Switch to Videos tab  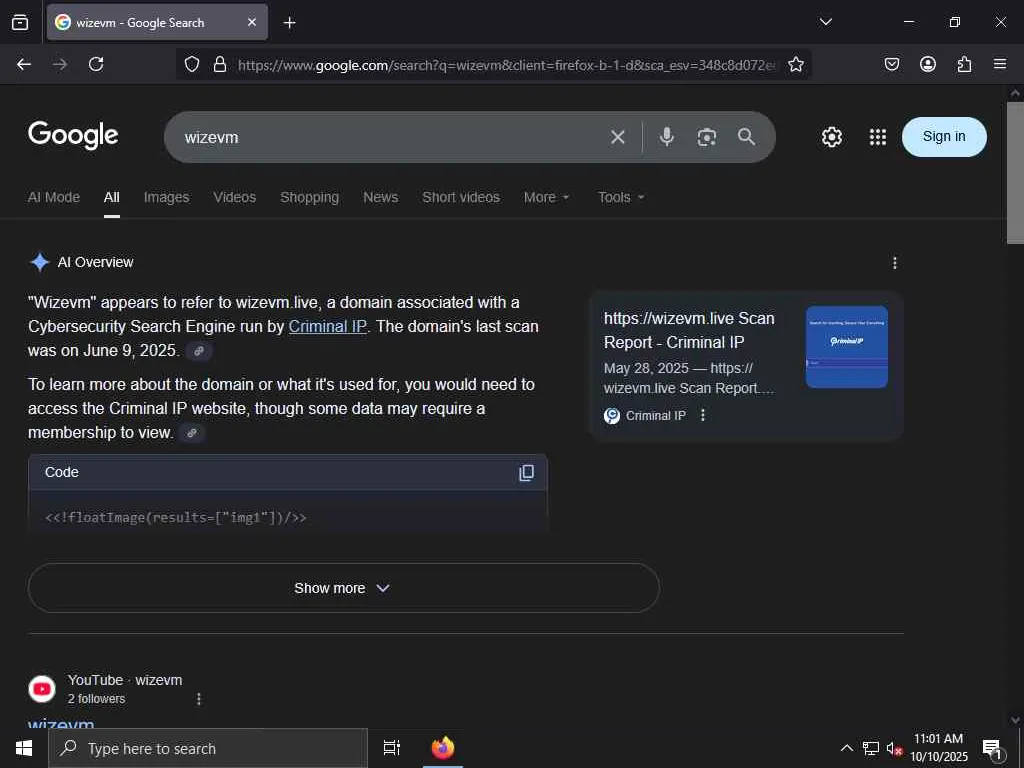[x=234, y=197]
